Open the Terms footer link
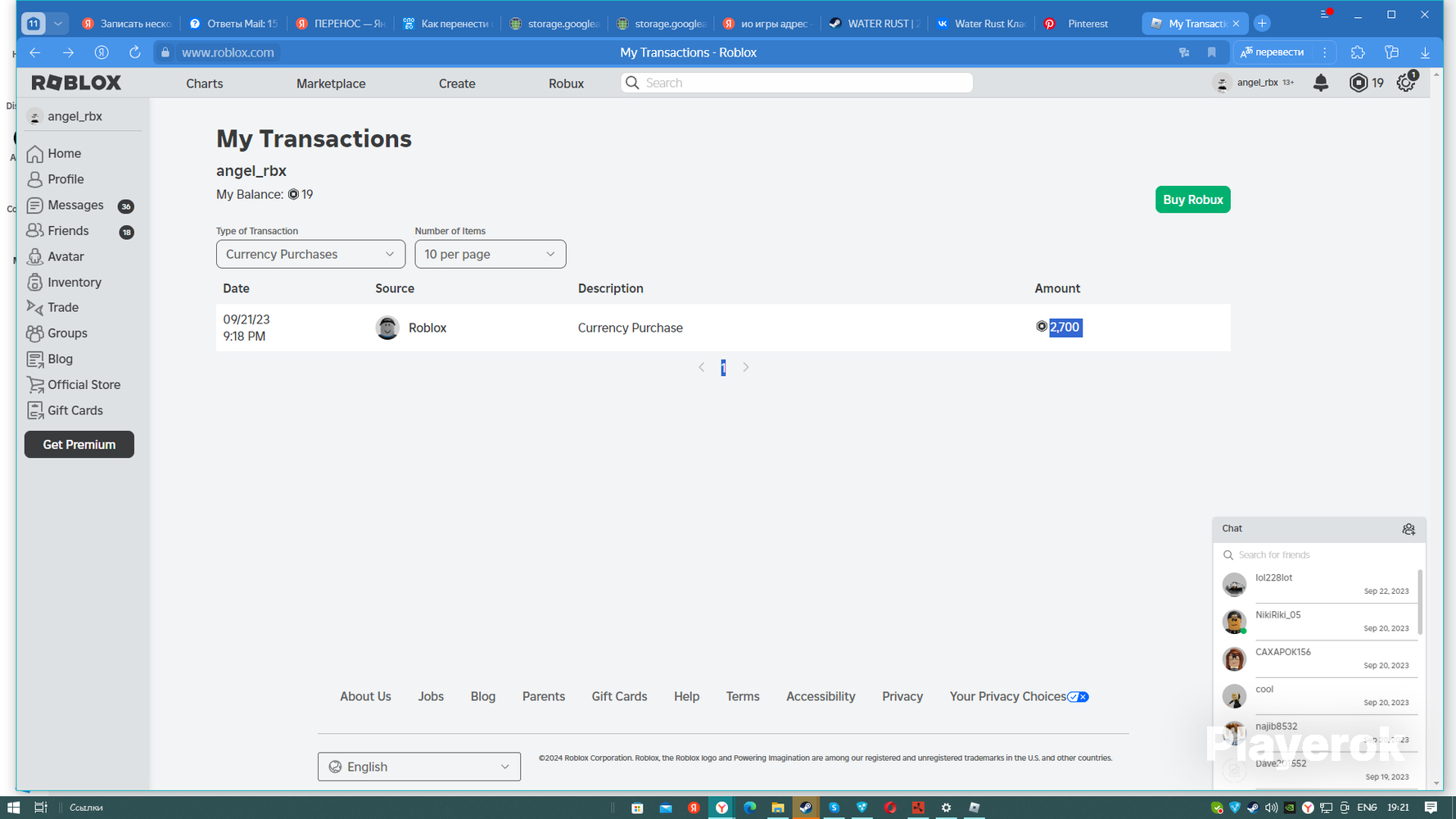Screen dimensions: 1456x819 (x=743, y=697)
